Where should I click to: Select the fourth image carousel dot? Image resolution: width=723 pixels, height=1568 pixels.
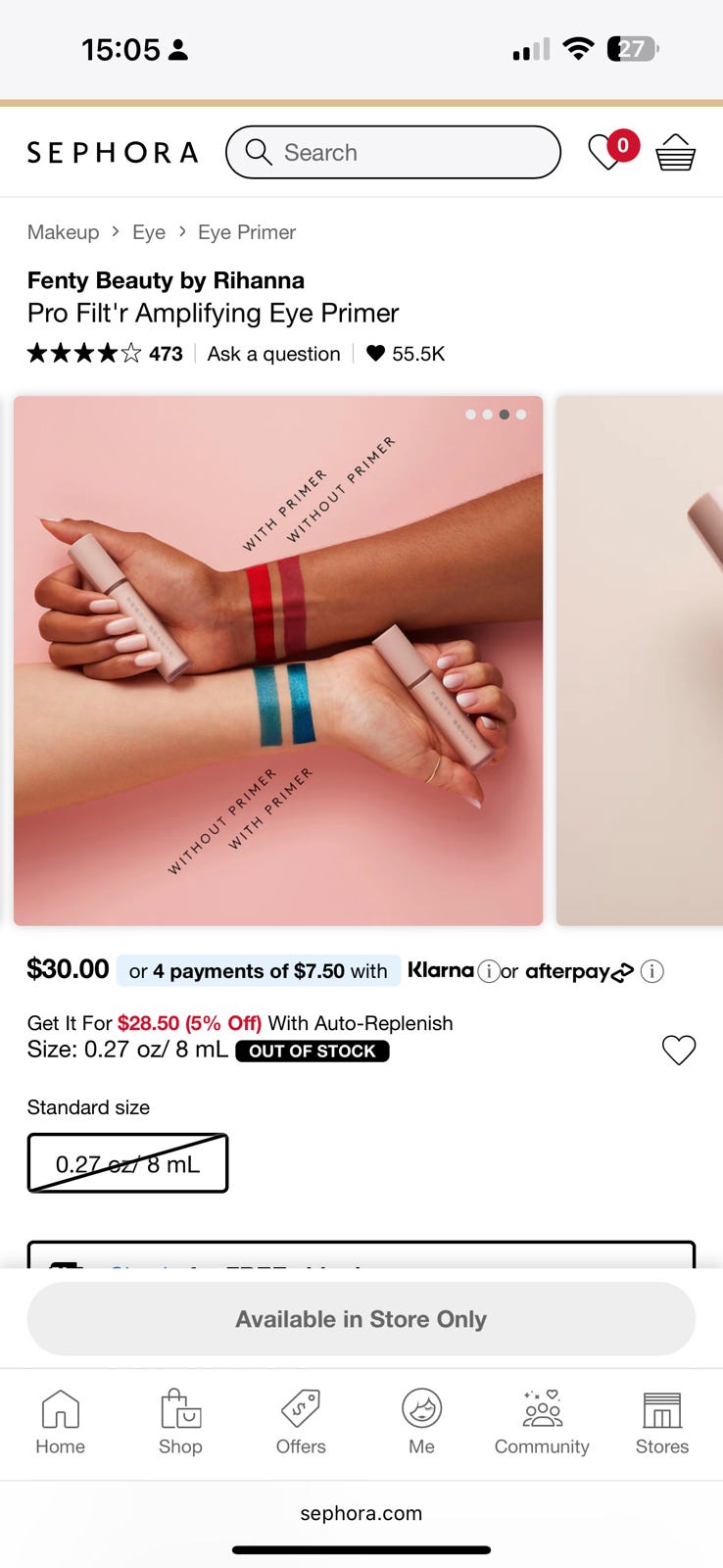pyautogui.click(x=521, y=415)
